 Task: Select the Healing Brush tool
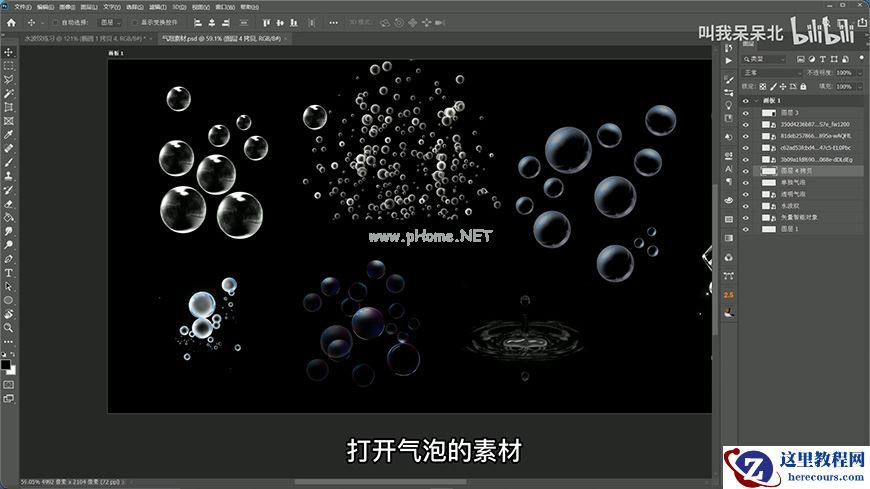click(9, 149)
